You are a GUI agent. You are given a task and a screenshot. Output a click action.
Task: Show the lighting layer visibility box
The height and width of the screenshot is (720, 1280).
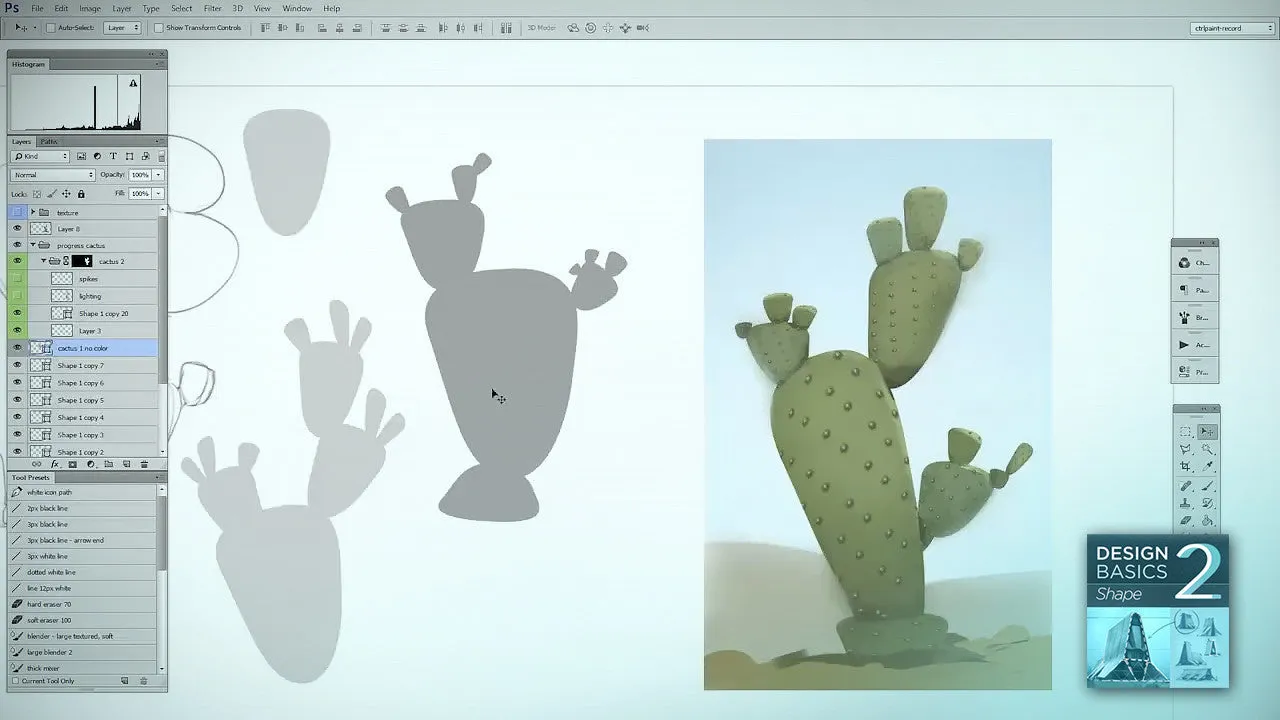pos(17,296)
